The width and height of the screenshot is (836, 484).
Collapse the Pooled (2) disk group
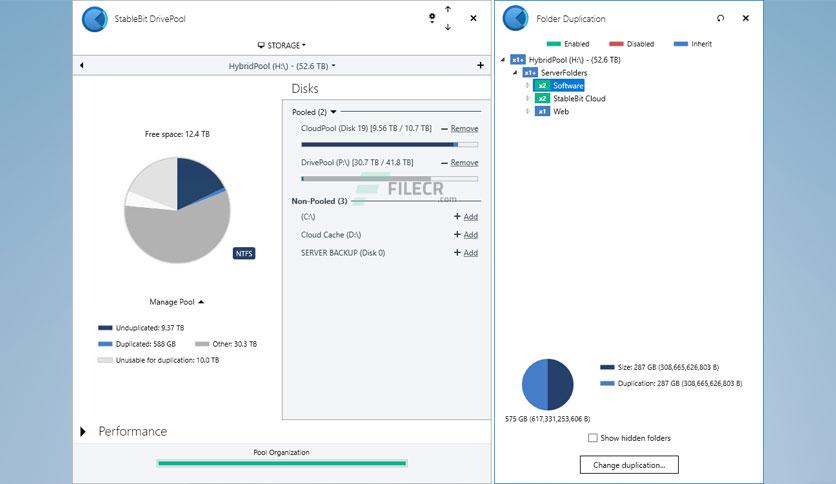333,112
